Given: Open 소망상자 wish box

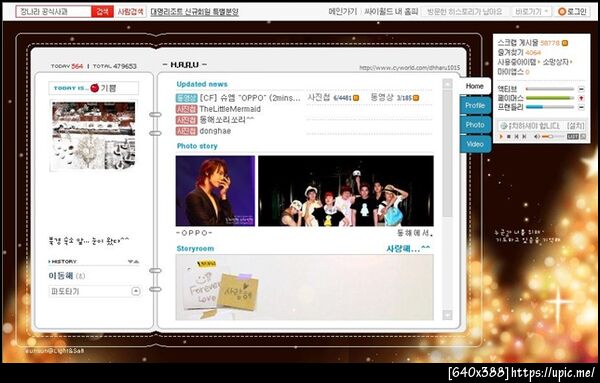Looking at the screenshot, I should click(556, 62).
